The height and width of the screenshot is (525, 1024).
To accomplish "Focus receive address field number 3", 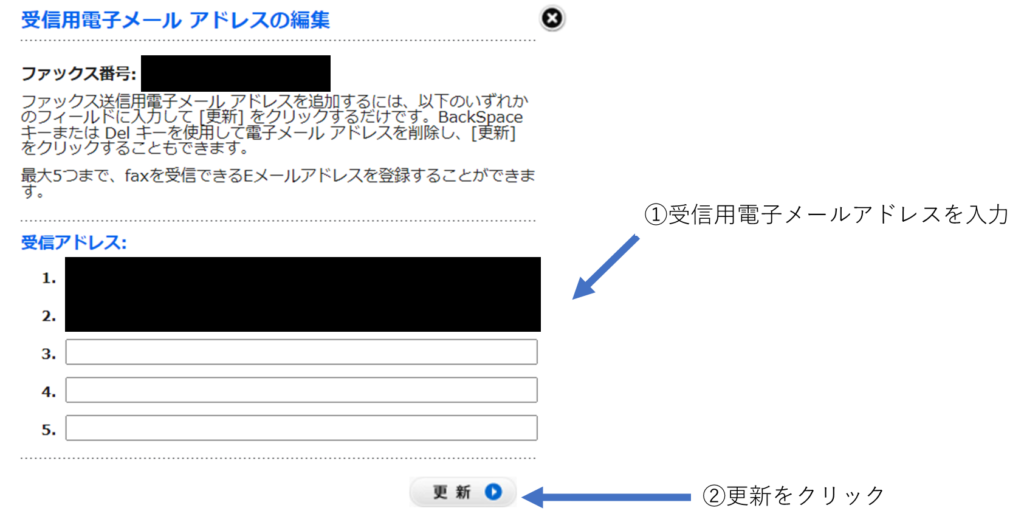I will coord(301,352).
